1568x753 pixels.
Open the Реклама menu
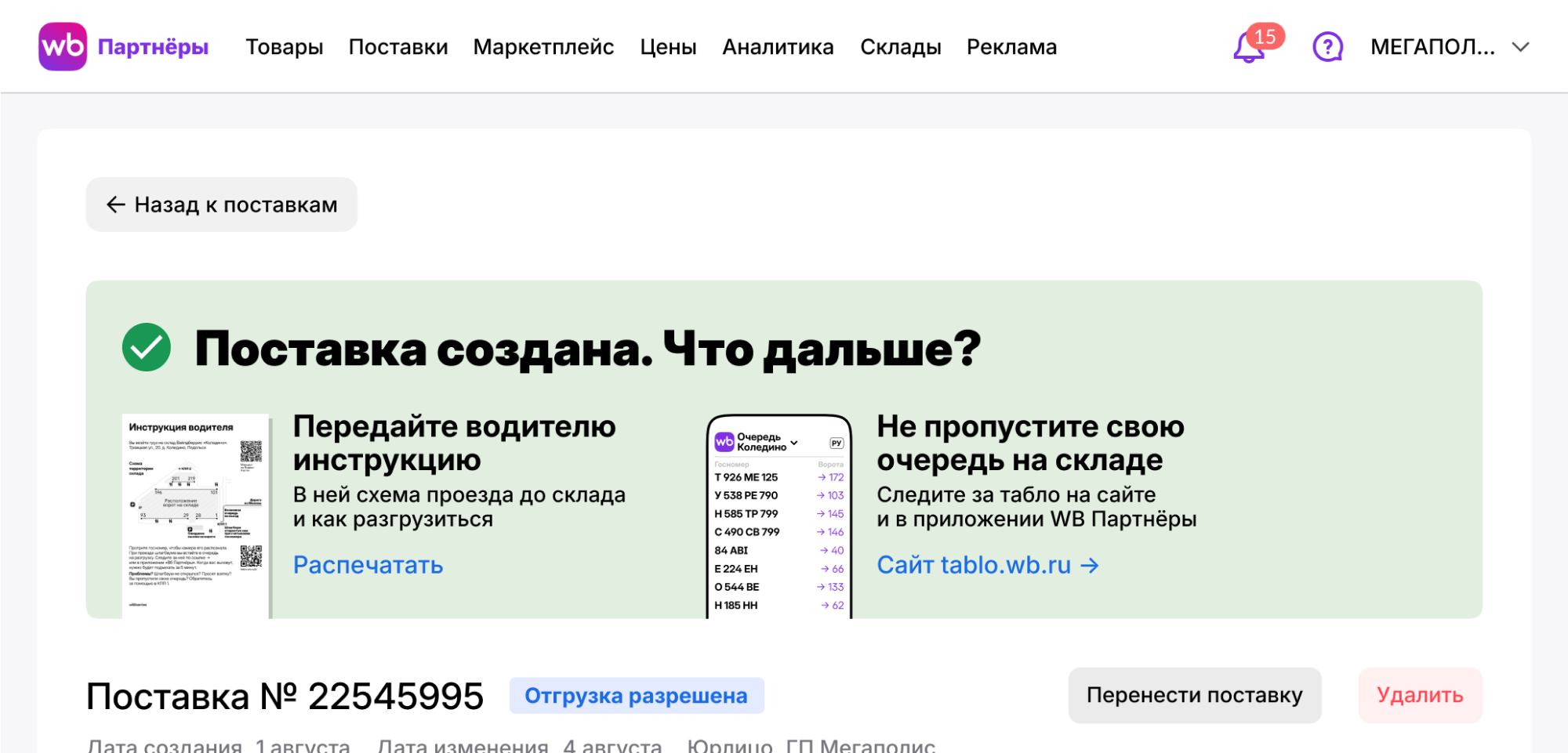[x=1011, y=47]
